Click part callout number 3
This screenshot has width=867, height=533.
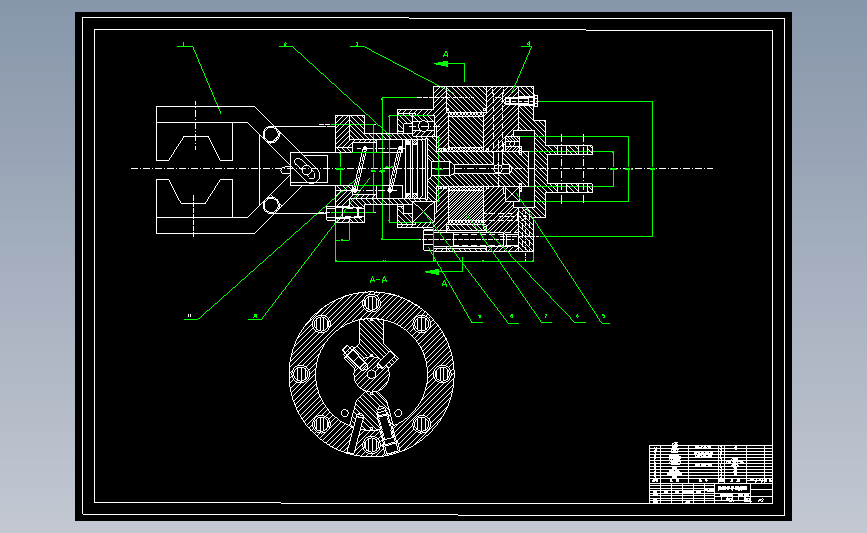357,44
